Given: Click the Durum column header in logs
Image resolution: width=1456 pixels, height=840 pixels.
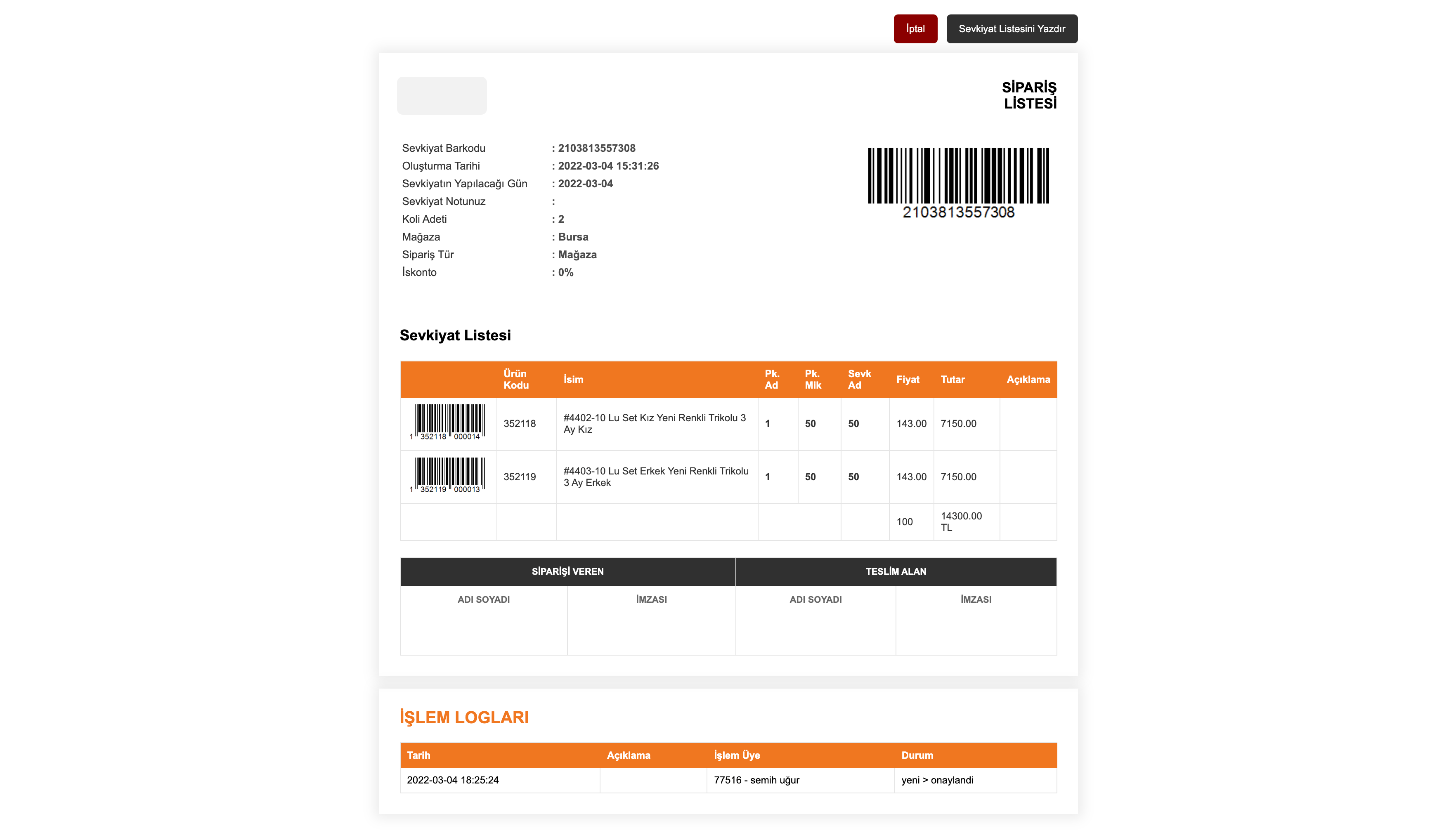Looking at the screenshot, I should pyautogui.click(x=917, y=755).
